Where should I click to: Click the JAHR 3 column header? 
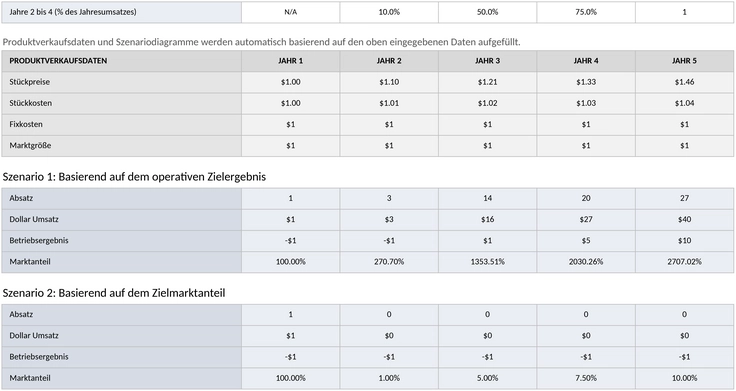487,61
